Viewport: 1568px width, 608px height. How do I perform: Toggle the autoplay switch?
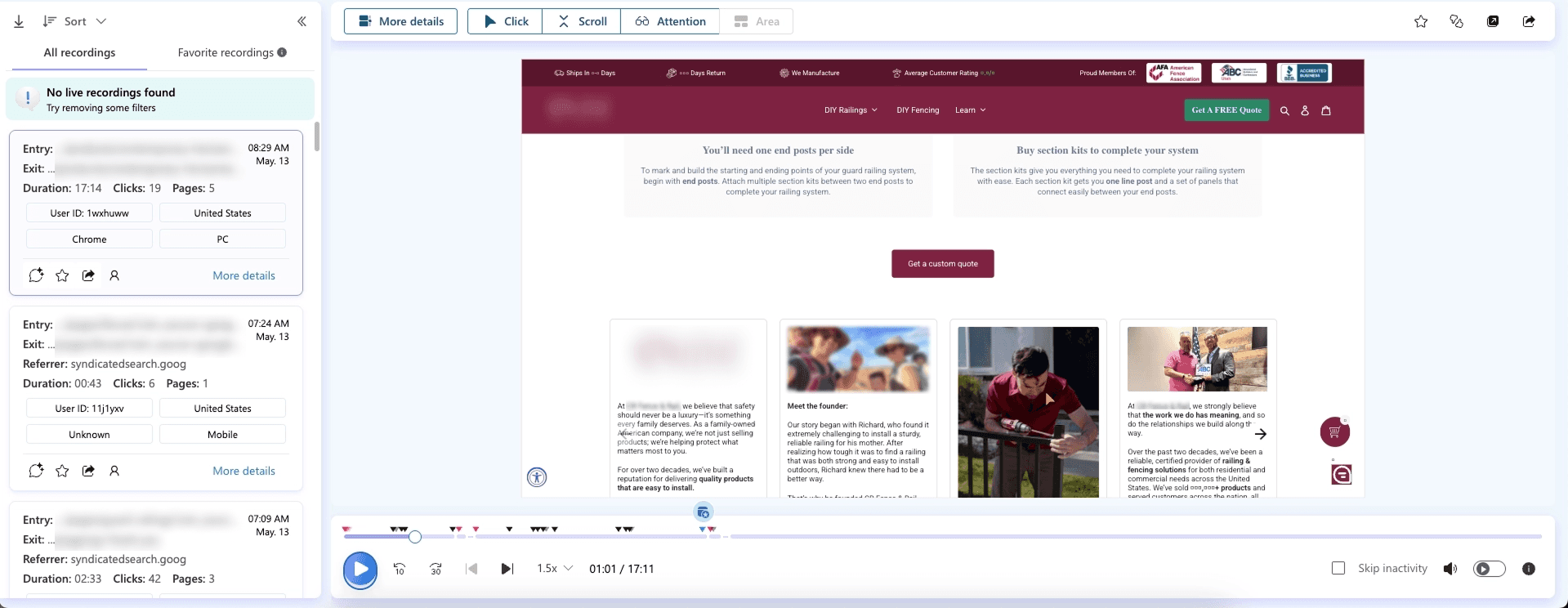coord(1489,569)
